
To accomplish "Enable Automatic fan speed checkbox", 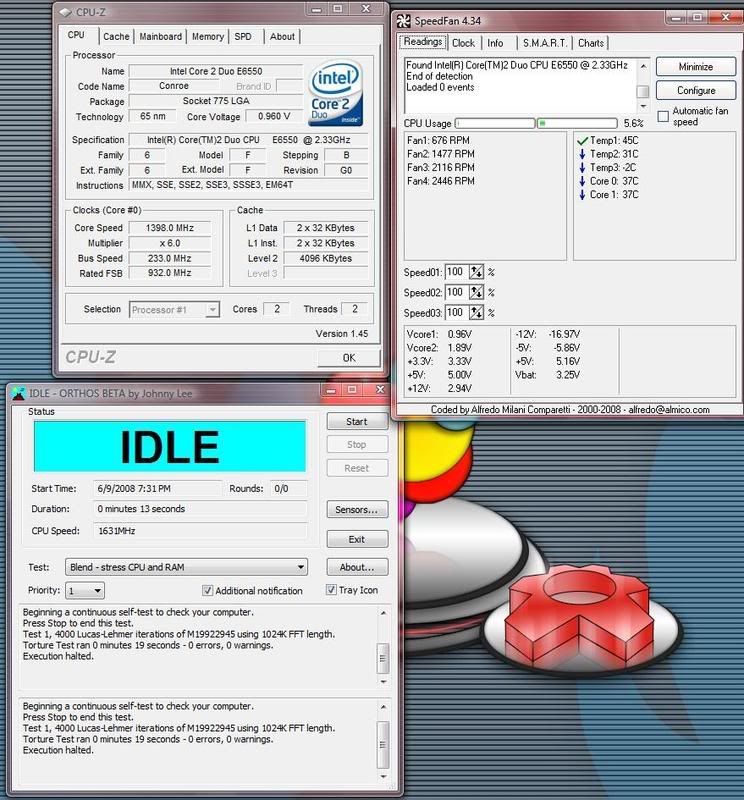I will [x=663, y=116].
